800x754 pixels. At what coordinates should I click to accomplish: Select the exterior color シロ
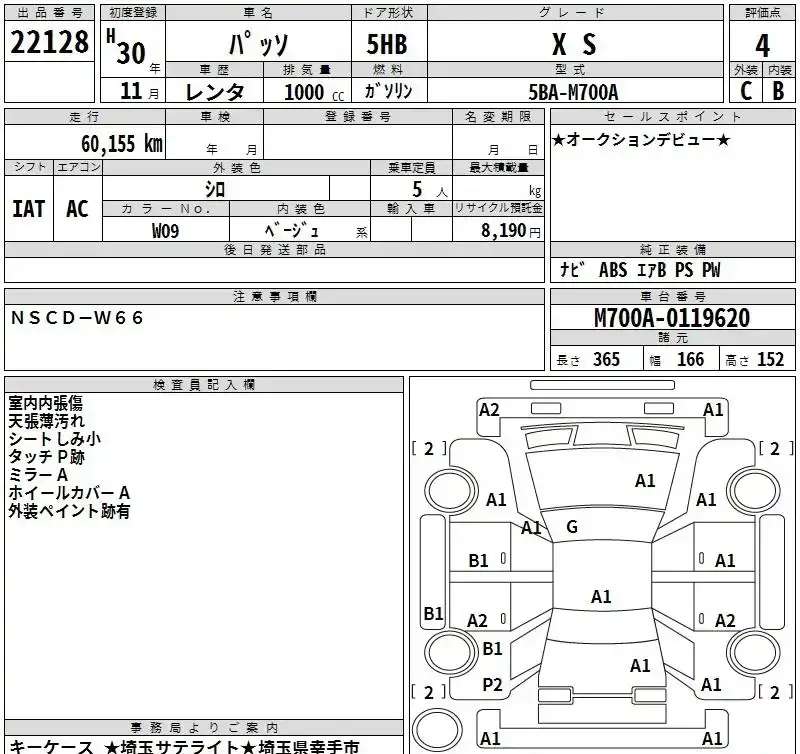pos(215,189)
